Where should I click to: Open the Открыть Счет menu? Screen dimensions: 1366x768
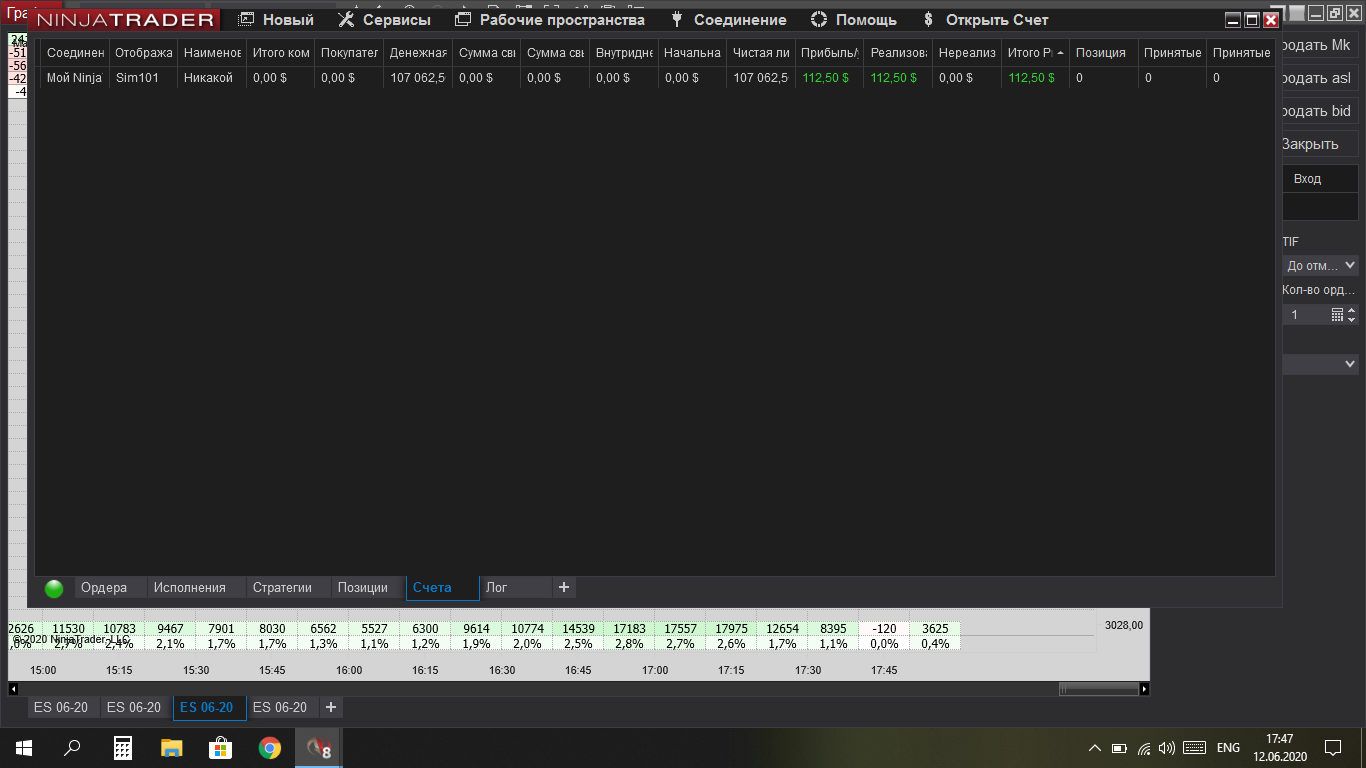tap(985, 20)
